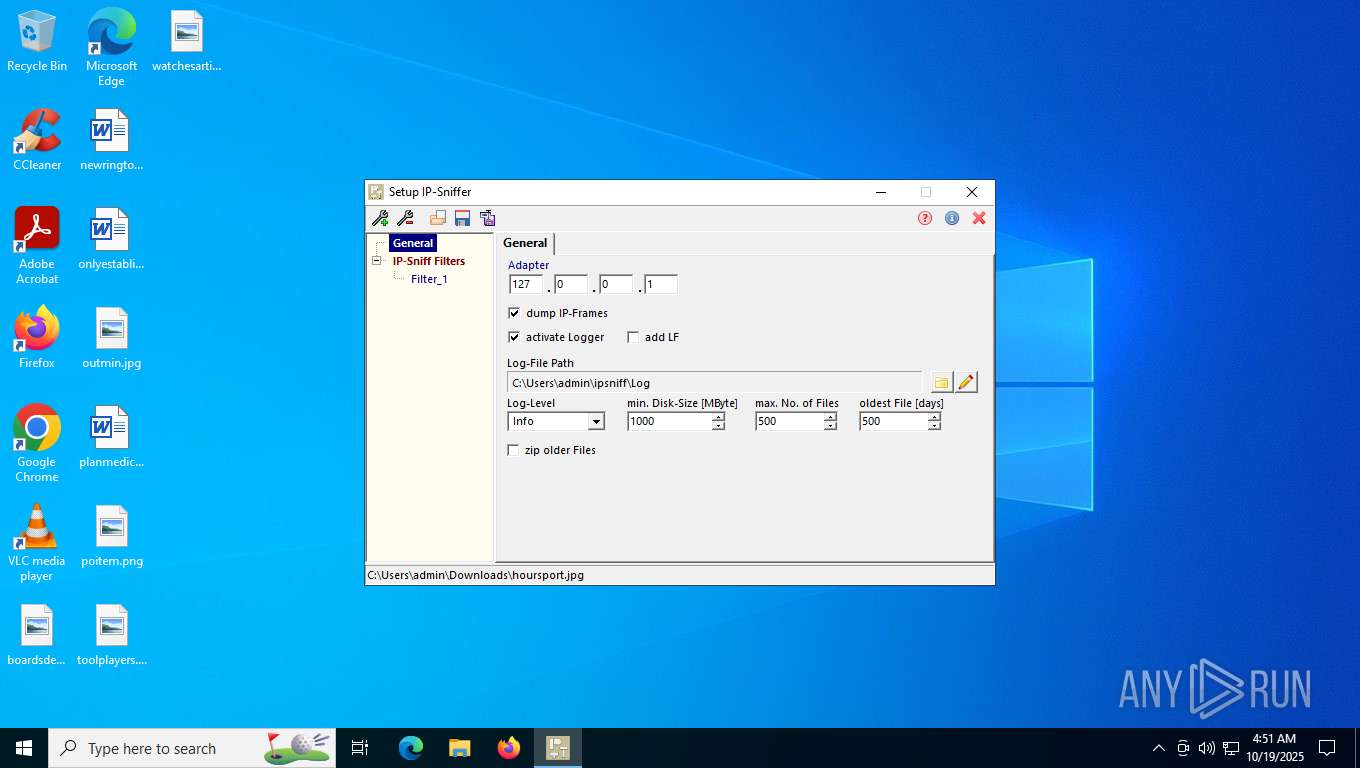Screen dimensions: 1360x768
Task: Click the remove filter wrench icon
Action: click(405, 218)
